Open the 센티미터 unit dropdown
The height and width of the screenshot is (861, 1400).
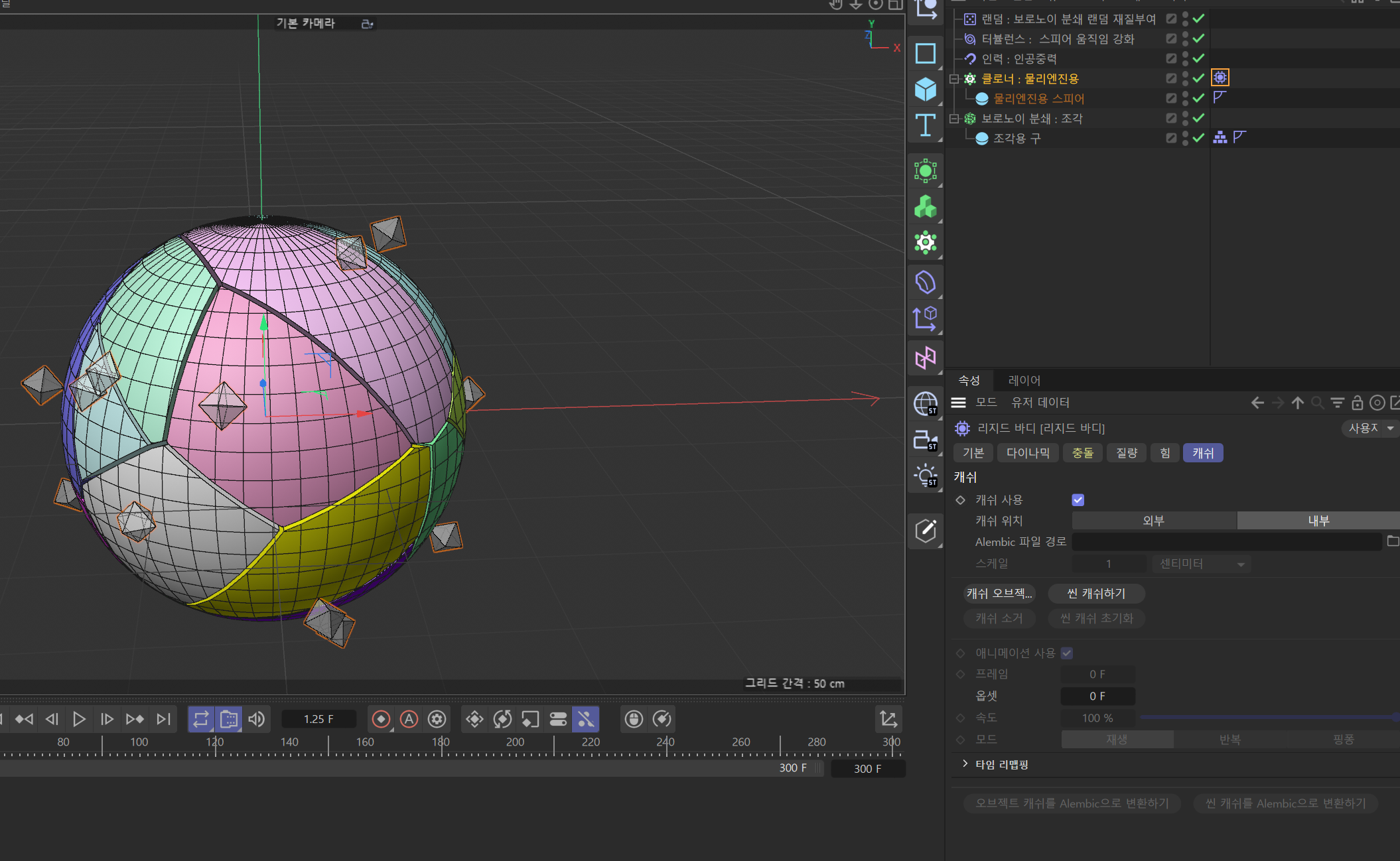(x=1201, y=564)
